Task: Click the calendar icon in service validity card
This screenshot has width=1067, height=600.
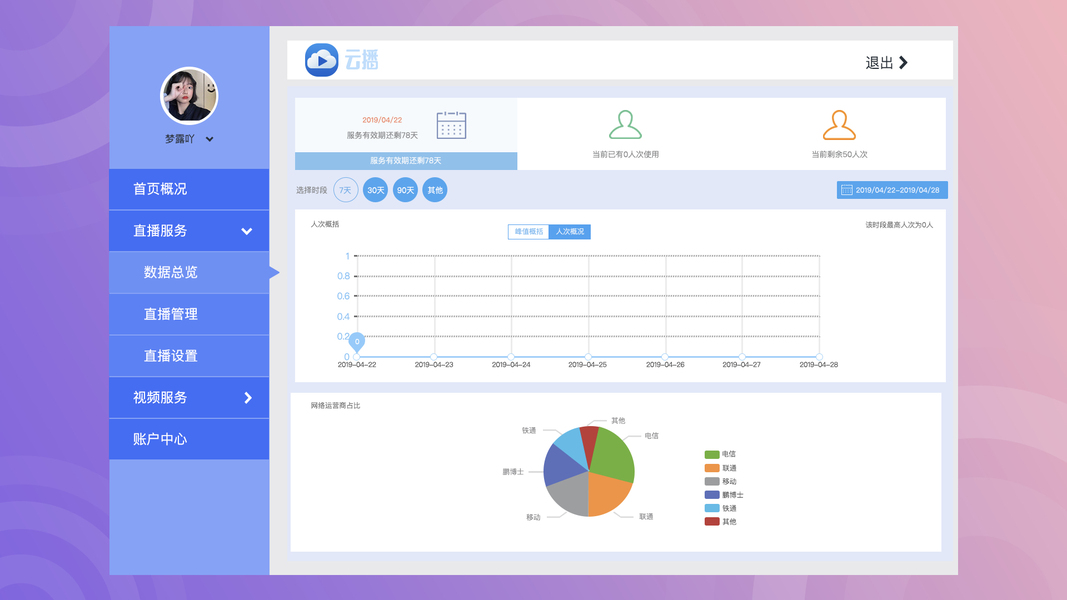Action: click(451, 125)
